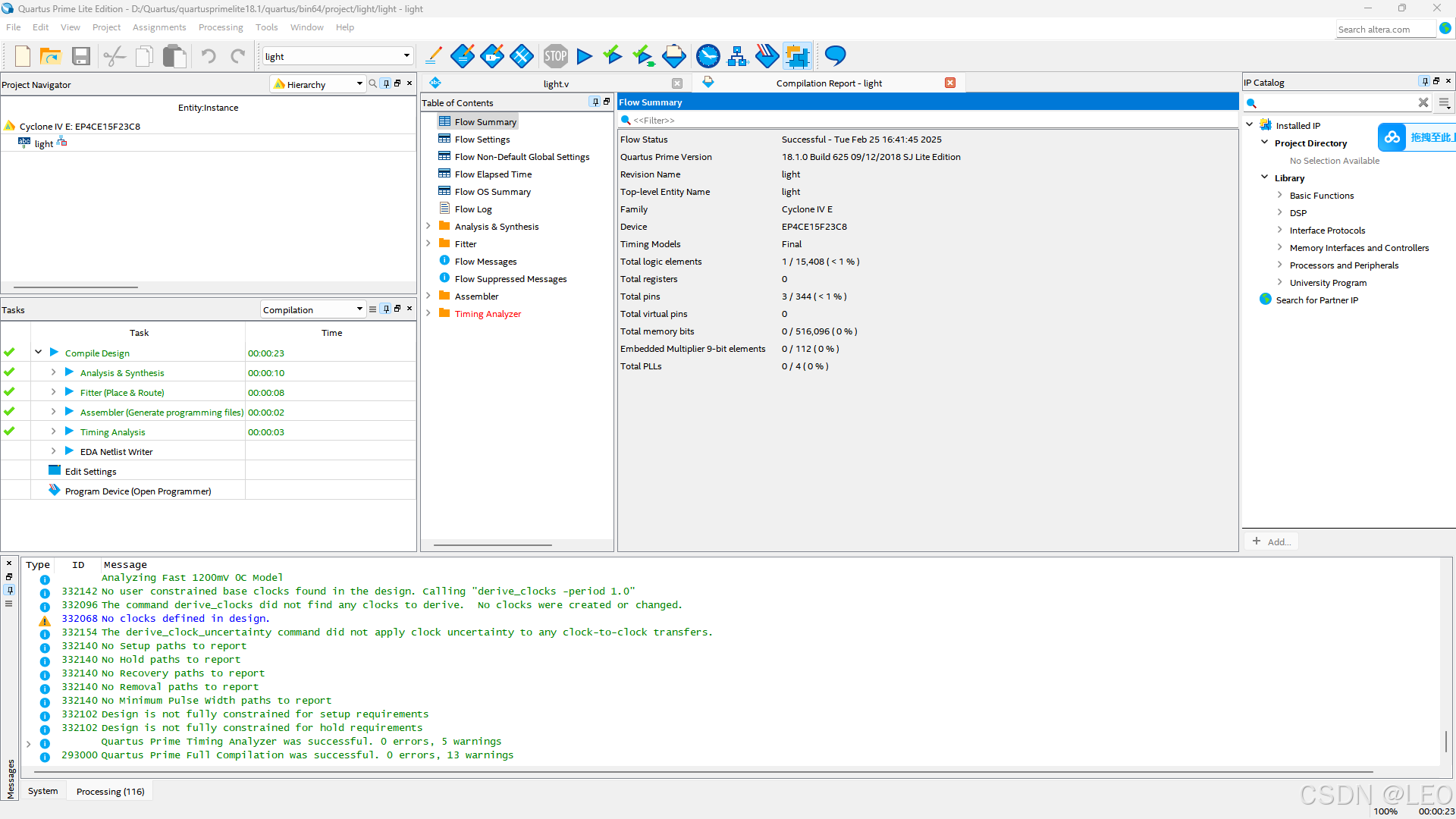The image size is (1456, 819).
Task: Open the Assignments menu
Action: [158, 27]
